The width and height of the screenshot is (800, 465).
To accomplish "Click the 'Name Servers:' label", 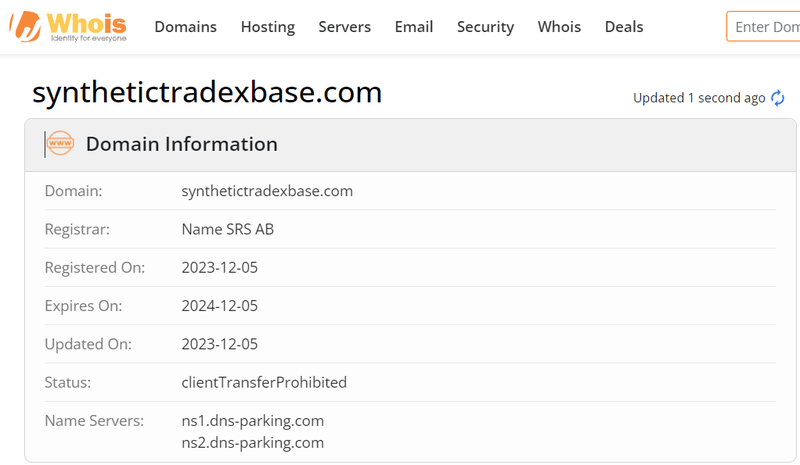I will 94,421.
